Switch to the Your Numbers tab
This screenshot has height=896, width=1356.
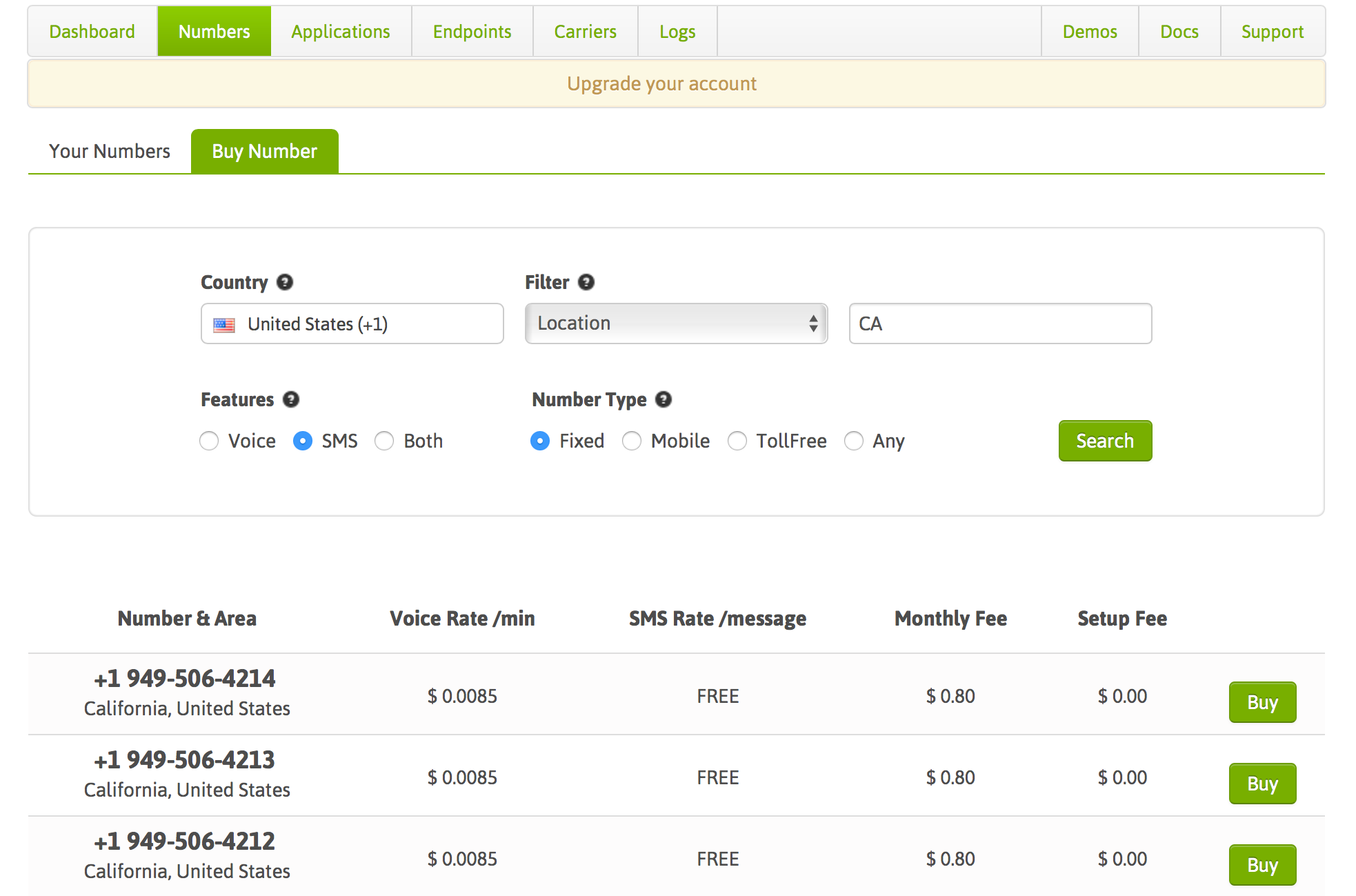pos(110,151)
